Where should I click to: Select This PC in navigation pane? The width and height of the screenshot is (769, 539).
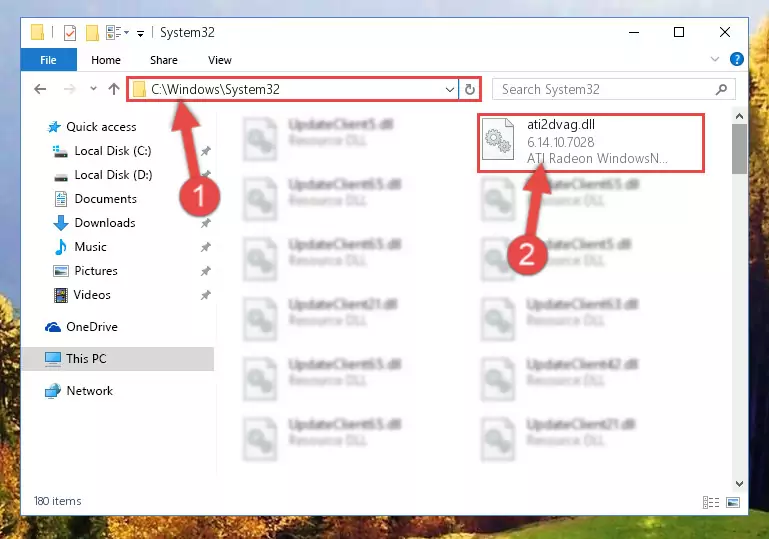[118, 359]
